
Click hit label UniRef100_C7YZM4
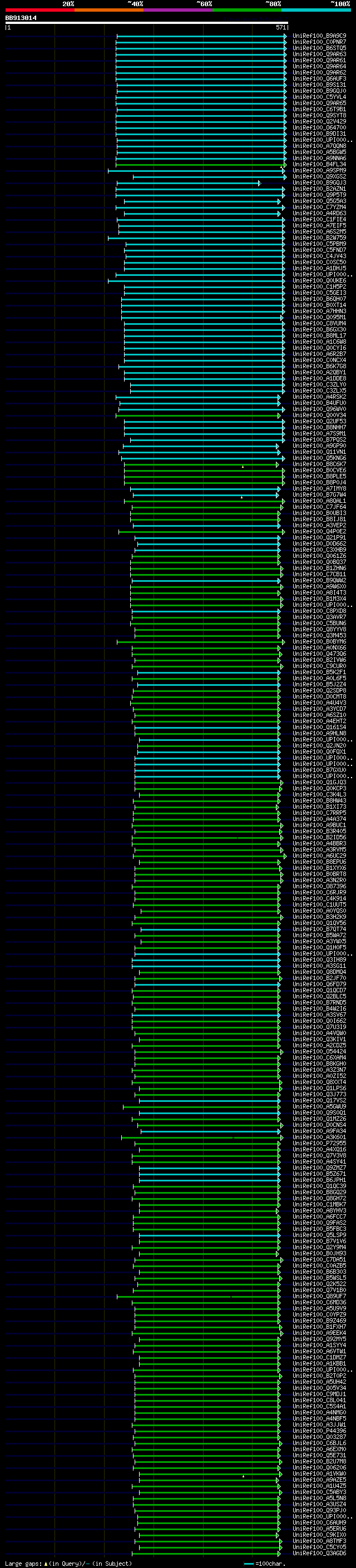click(319, 207)
